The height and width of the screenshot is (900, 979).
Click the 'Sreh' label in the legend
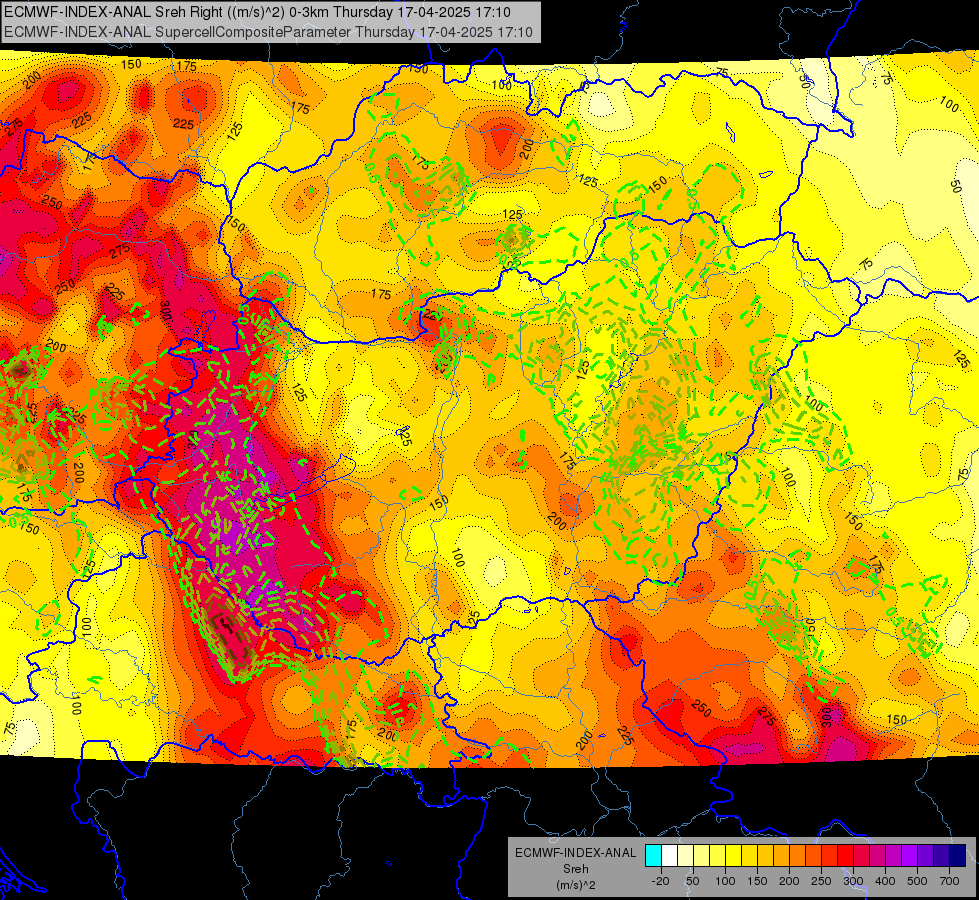575,869
